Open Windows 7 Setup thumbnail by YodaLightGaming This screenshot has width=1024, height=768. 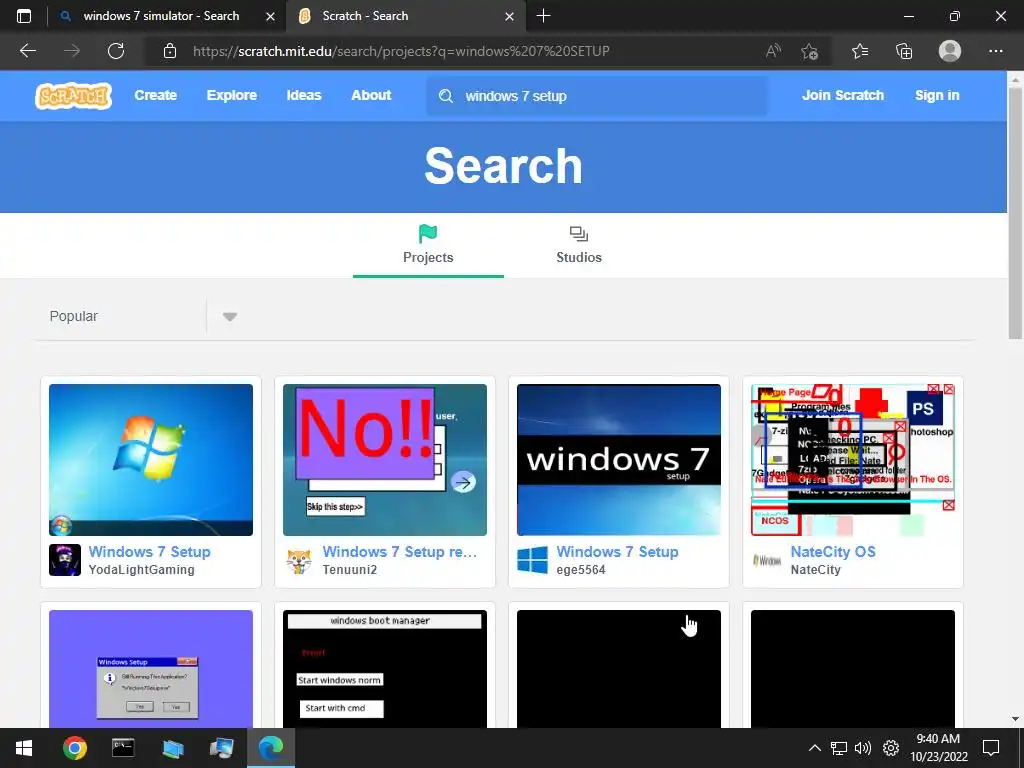151,460
